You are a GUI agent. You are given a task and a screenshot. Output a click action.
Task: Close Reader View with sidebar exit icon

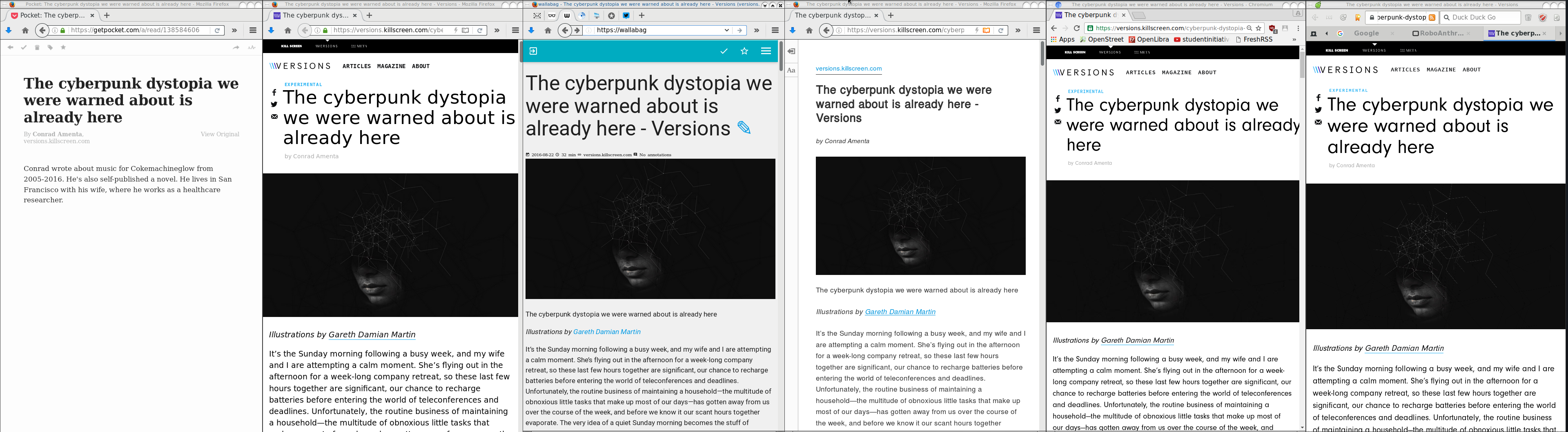point(791,52)
